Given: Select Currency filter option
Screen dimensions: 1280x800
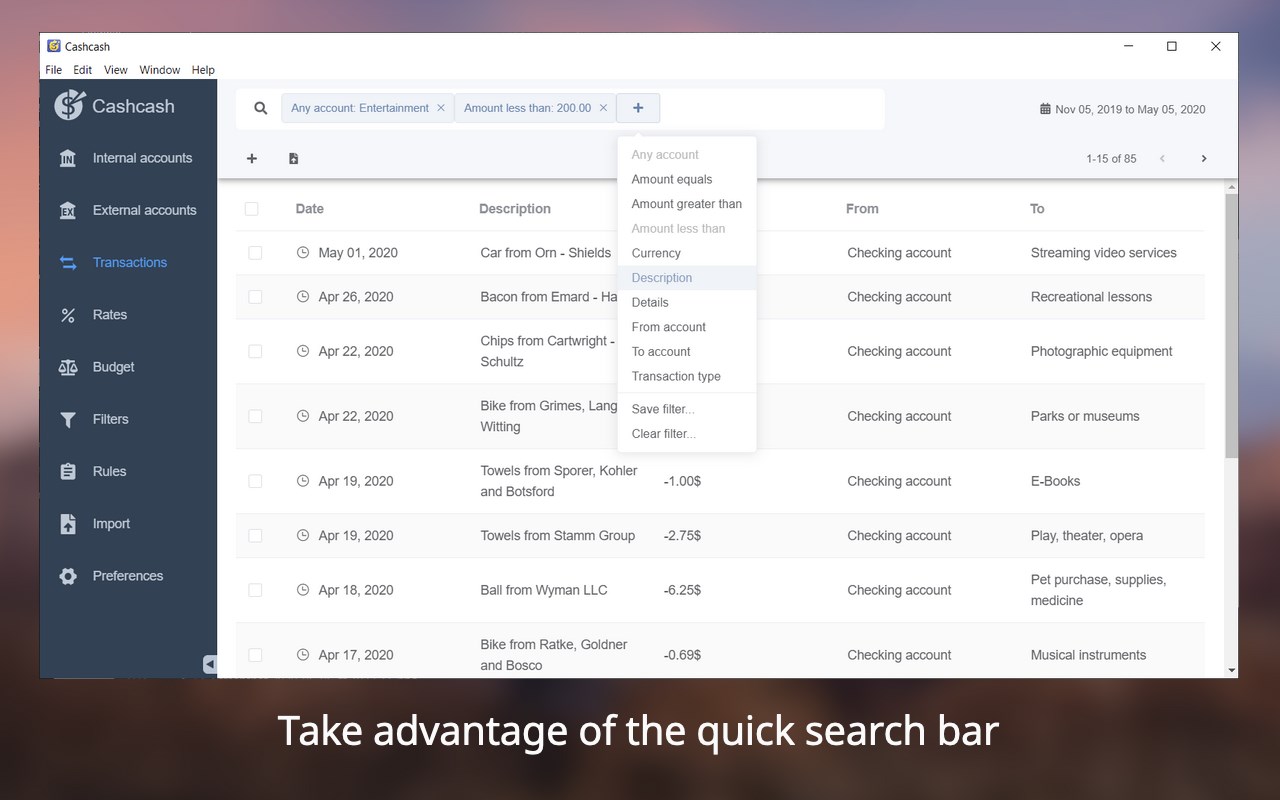Looking at the screenshot, I should (x=687, y=253).
